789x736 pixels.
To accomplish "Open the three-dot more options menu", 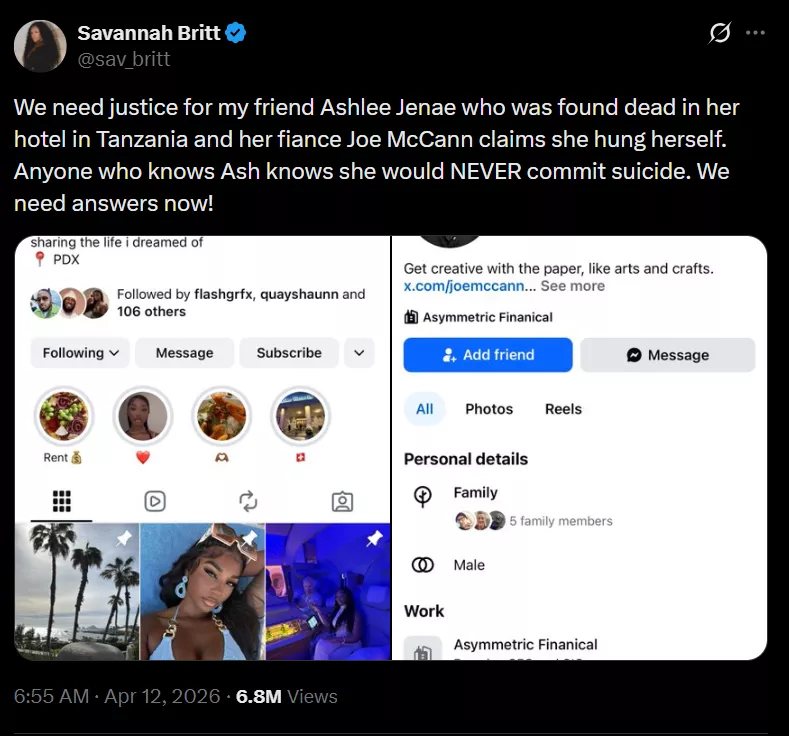I will (x=755, y=32).
